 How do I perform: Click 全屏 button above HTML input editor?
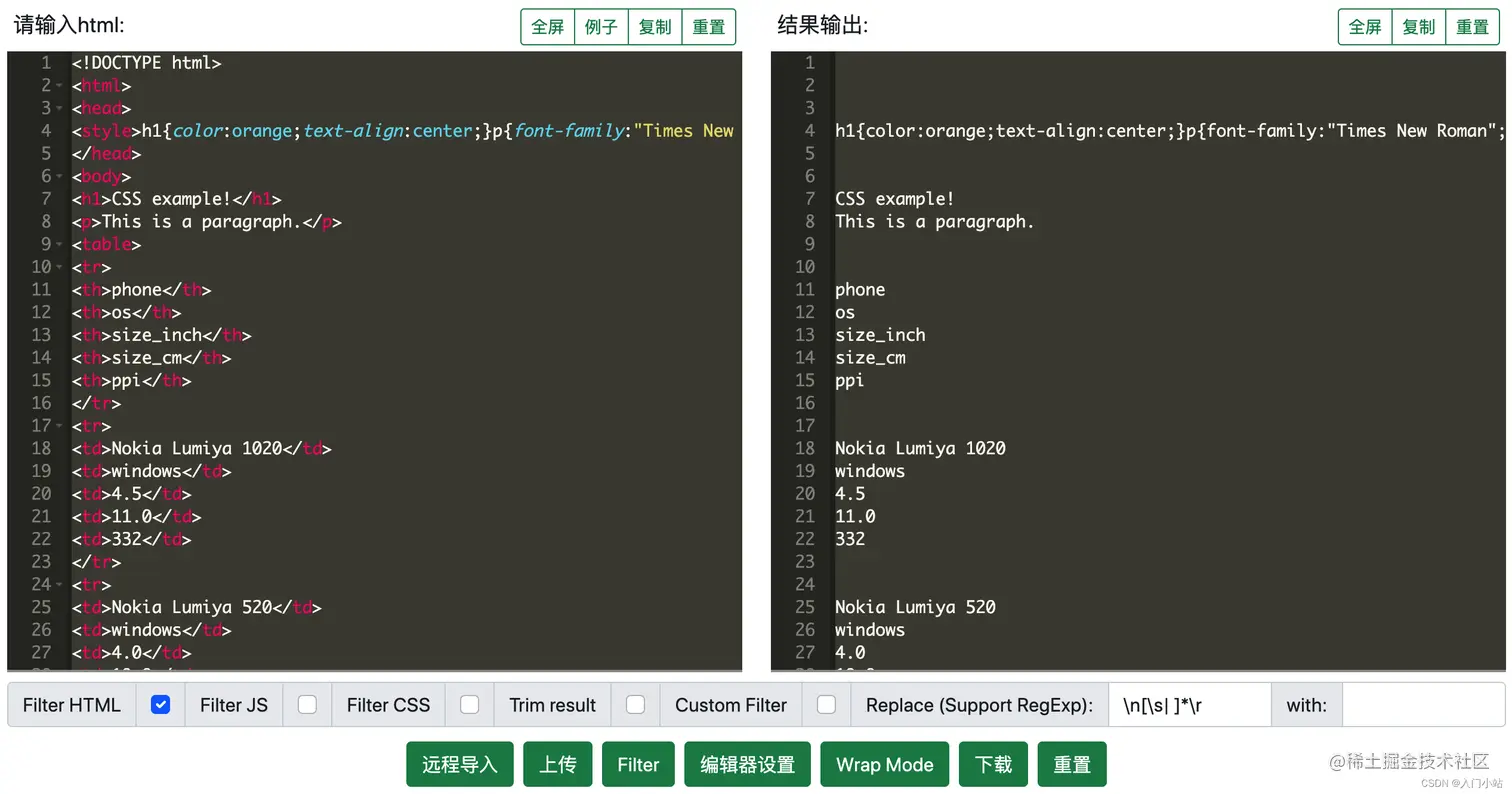tap(548, 27)
